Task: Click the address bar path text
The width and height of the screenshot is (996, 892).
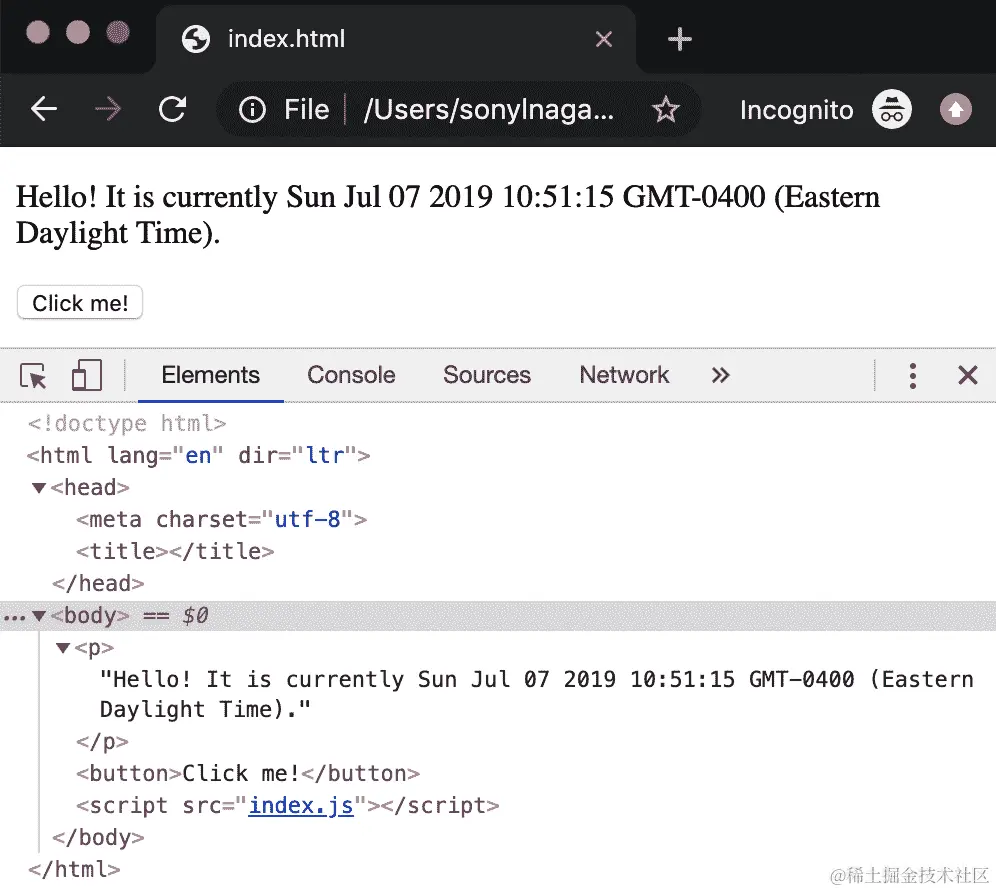Action: [488, 109]
